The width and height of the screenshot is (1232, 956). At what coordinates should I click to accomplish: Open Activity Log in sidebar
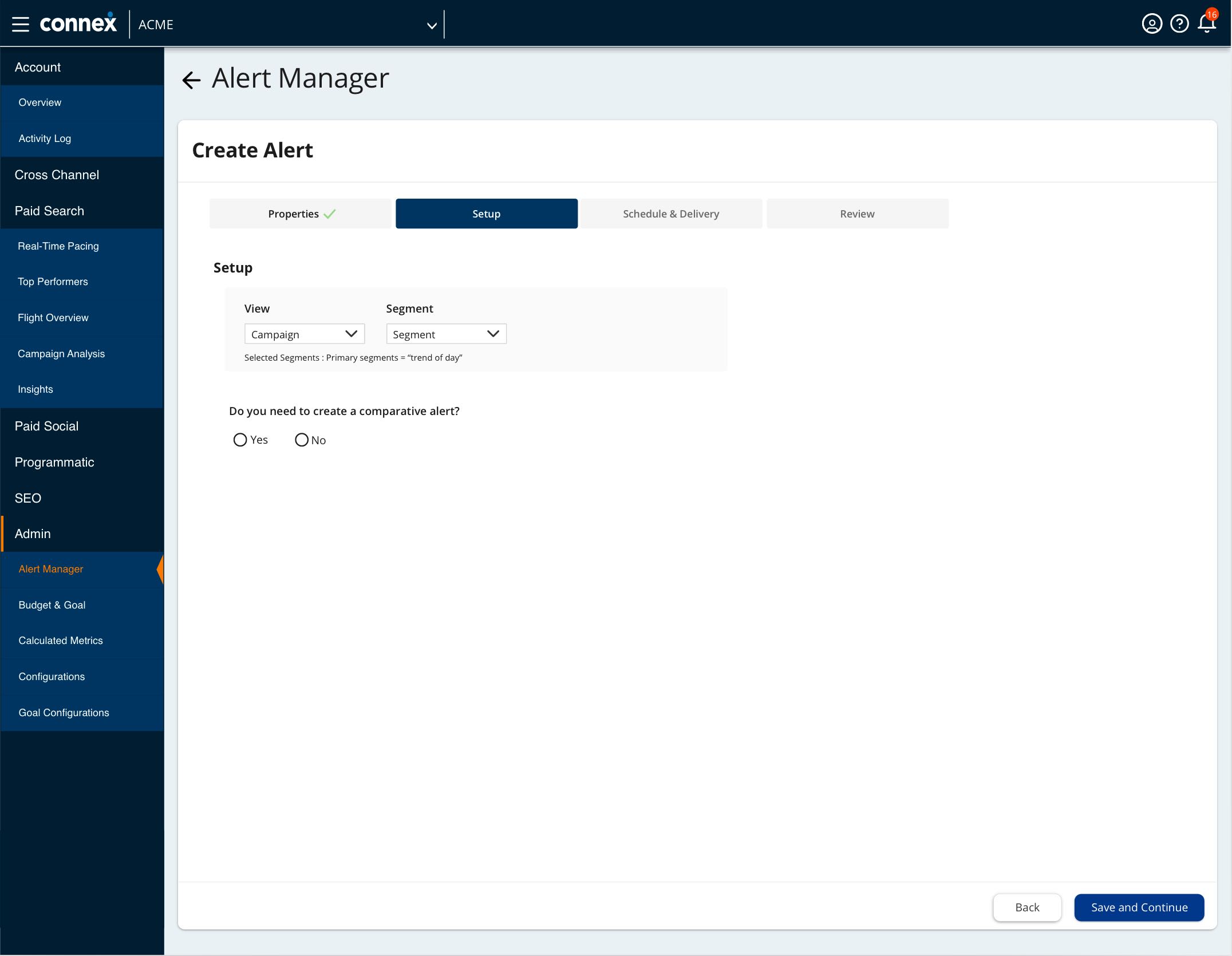[x=82, y=139]
